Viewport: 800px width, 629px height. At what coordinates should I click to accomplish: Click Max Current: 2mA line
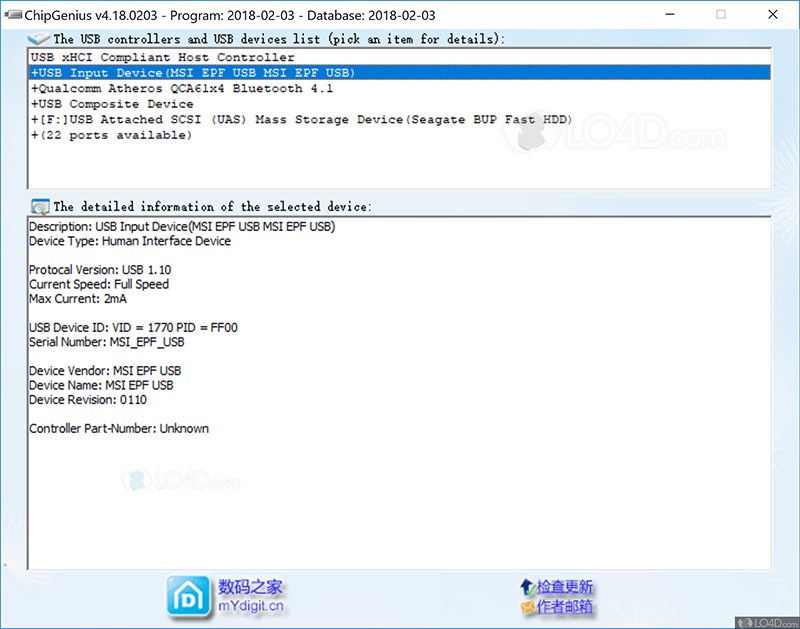pyautogui.click(x=78, y=298)
